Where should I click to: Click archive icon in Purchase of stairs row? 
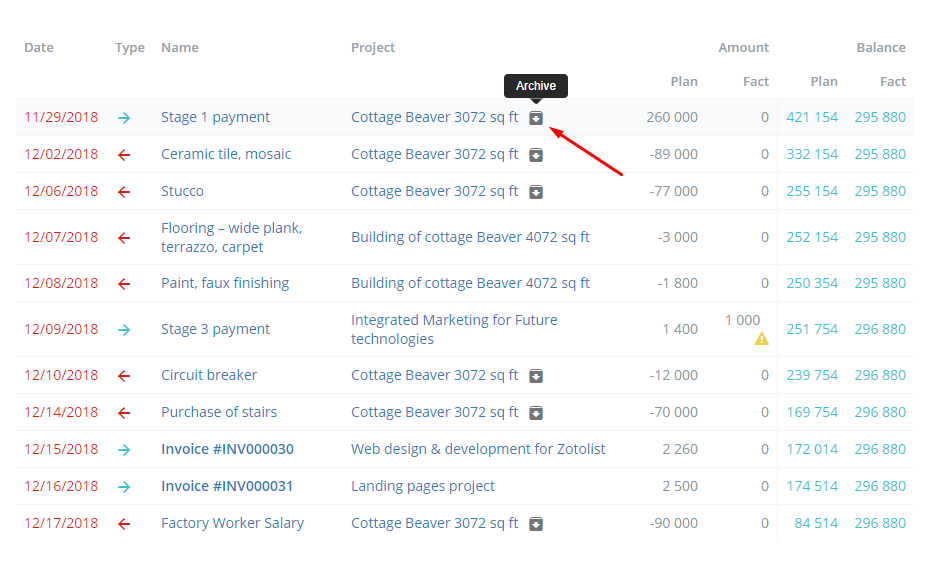point(536,413)
